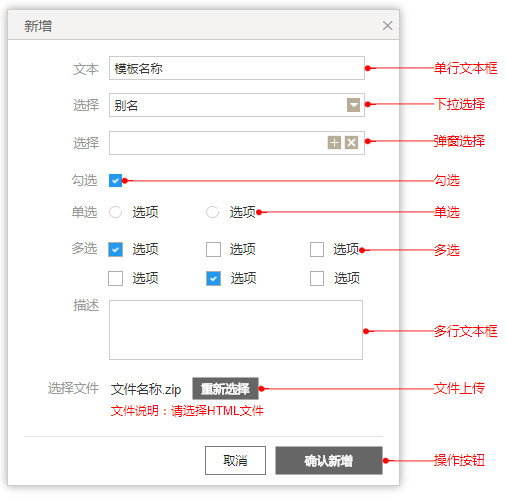Check the middle 多选 option in top row
The width and height of the screenshot is (506, 501).
(213, 249)
